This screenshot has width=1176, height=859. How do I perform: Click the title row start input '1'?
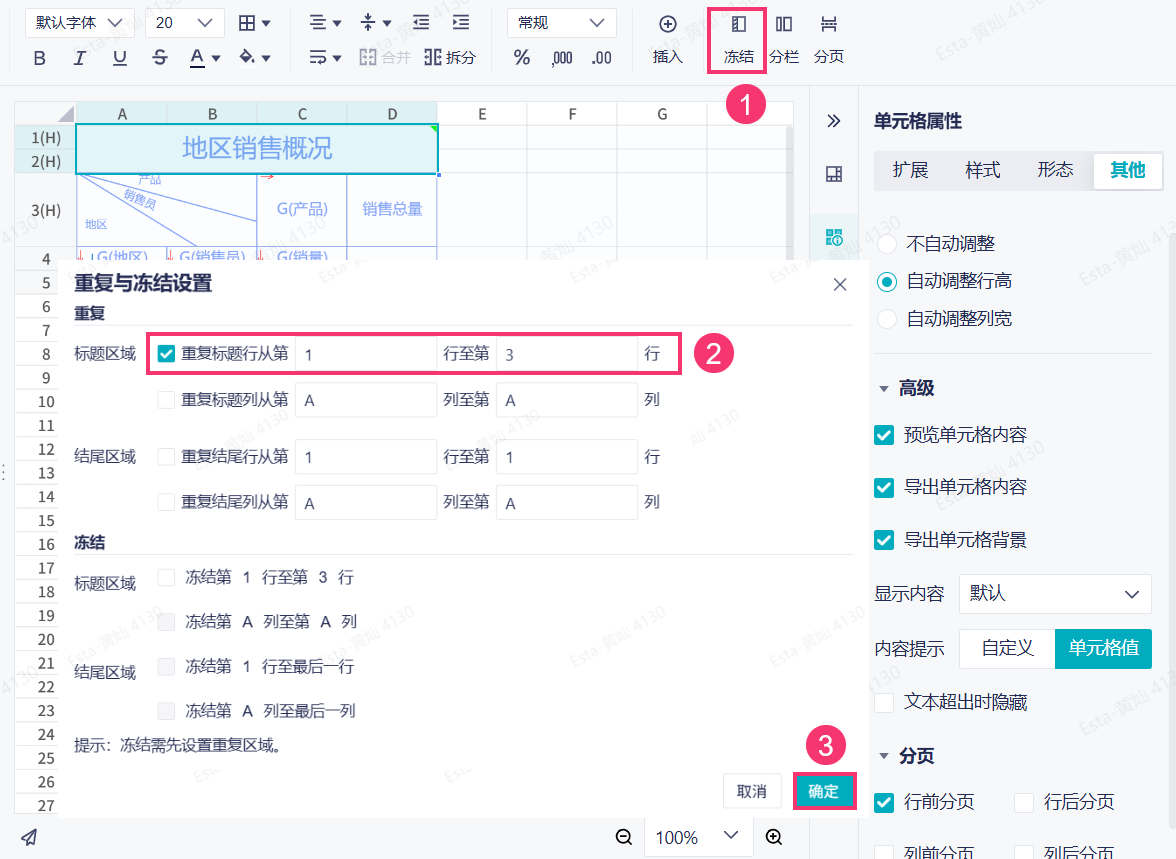(x=366, y=354)
